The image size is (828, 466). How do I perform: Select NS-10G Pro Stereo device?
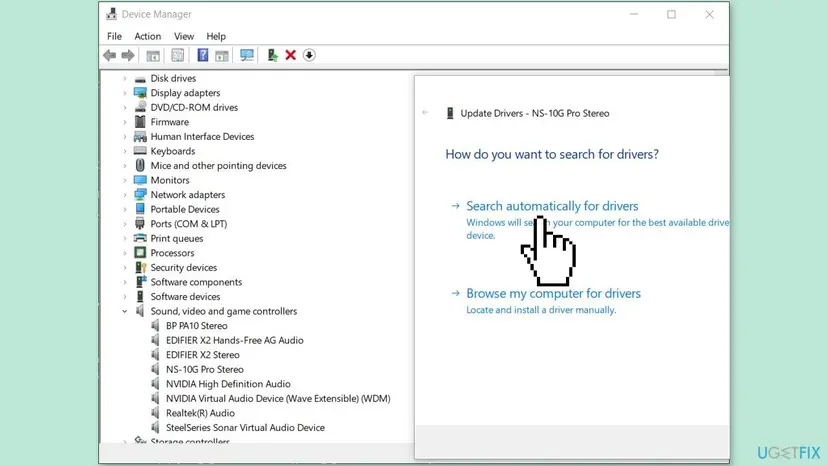(204, 369)
